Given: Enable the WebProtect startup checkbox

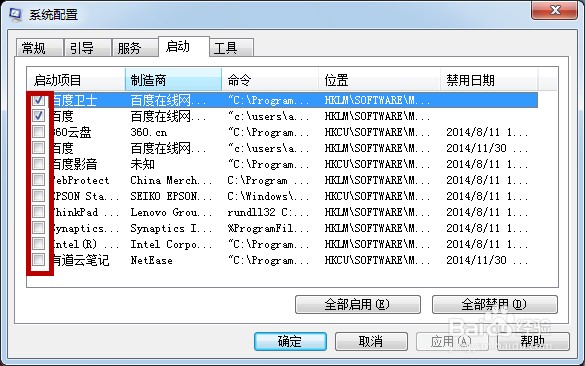Looking at the screenshot, I should click(x=38, y=180).
